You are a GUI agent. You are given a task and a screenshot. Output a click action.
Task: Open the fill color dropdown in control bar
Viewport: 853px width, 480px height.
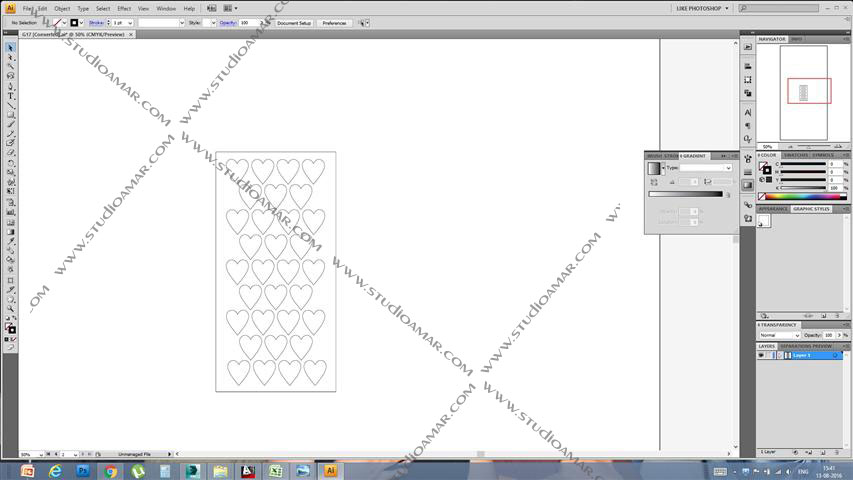(64, 23)
